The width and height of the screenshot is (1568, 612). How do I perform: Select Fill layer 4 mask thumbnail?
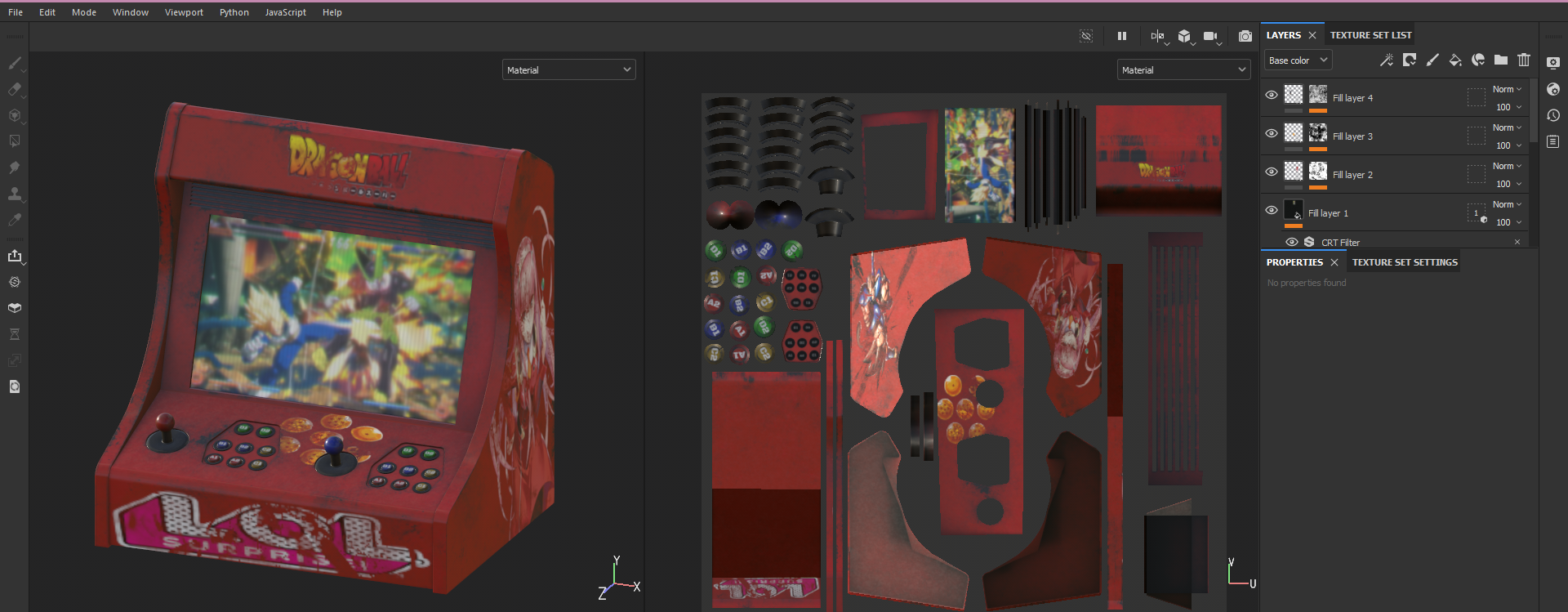pyautogui.click(x=1318, y=94)
